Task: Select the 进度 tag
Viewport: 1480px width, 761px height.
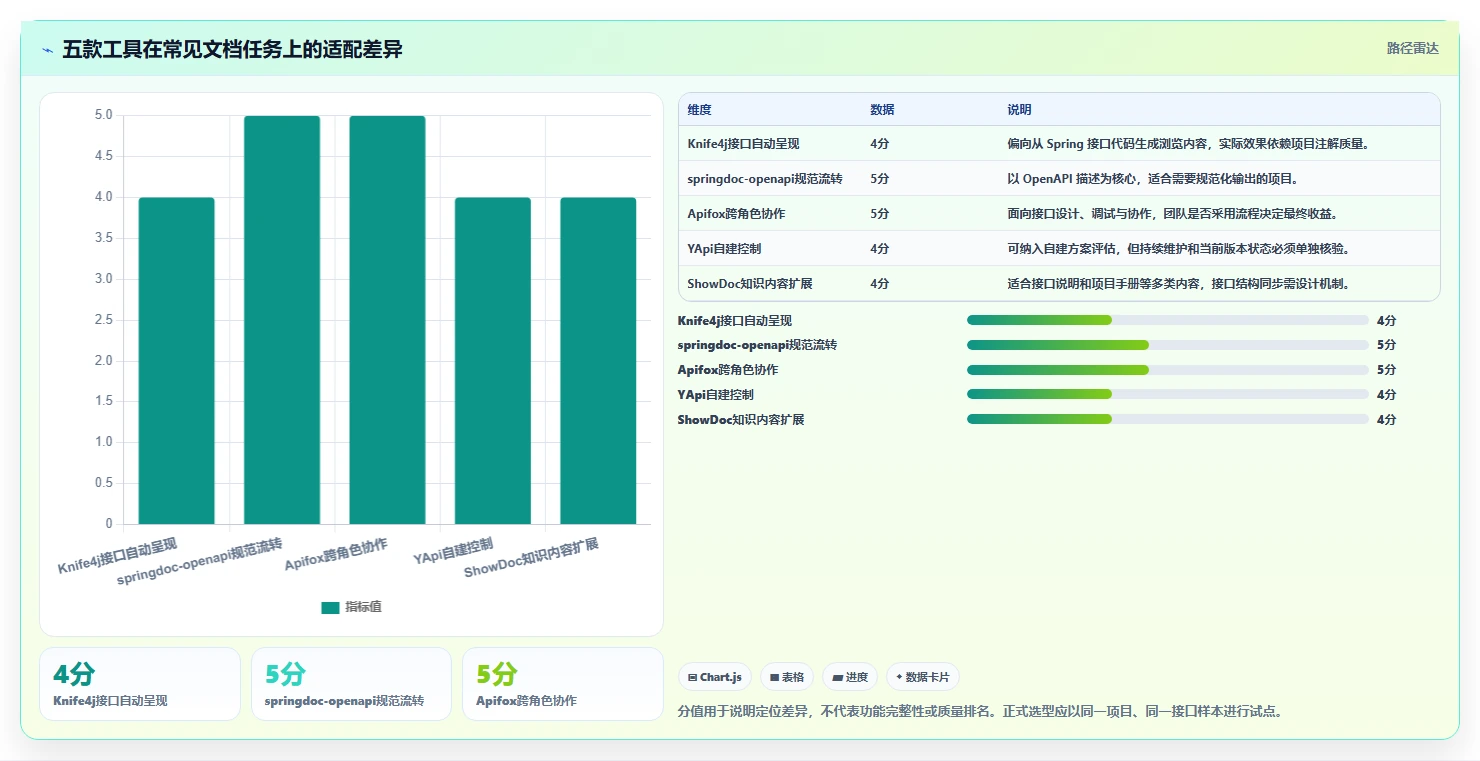Action: [x=850, y=677]
